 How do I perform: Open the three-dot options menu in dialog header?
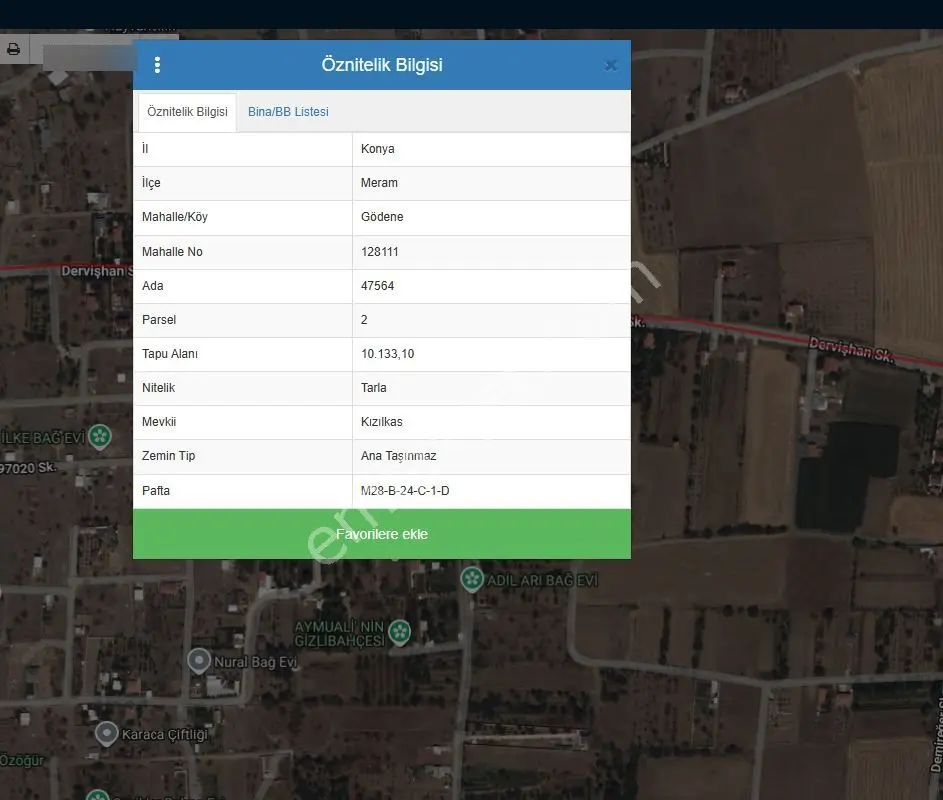(158, 65)
